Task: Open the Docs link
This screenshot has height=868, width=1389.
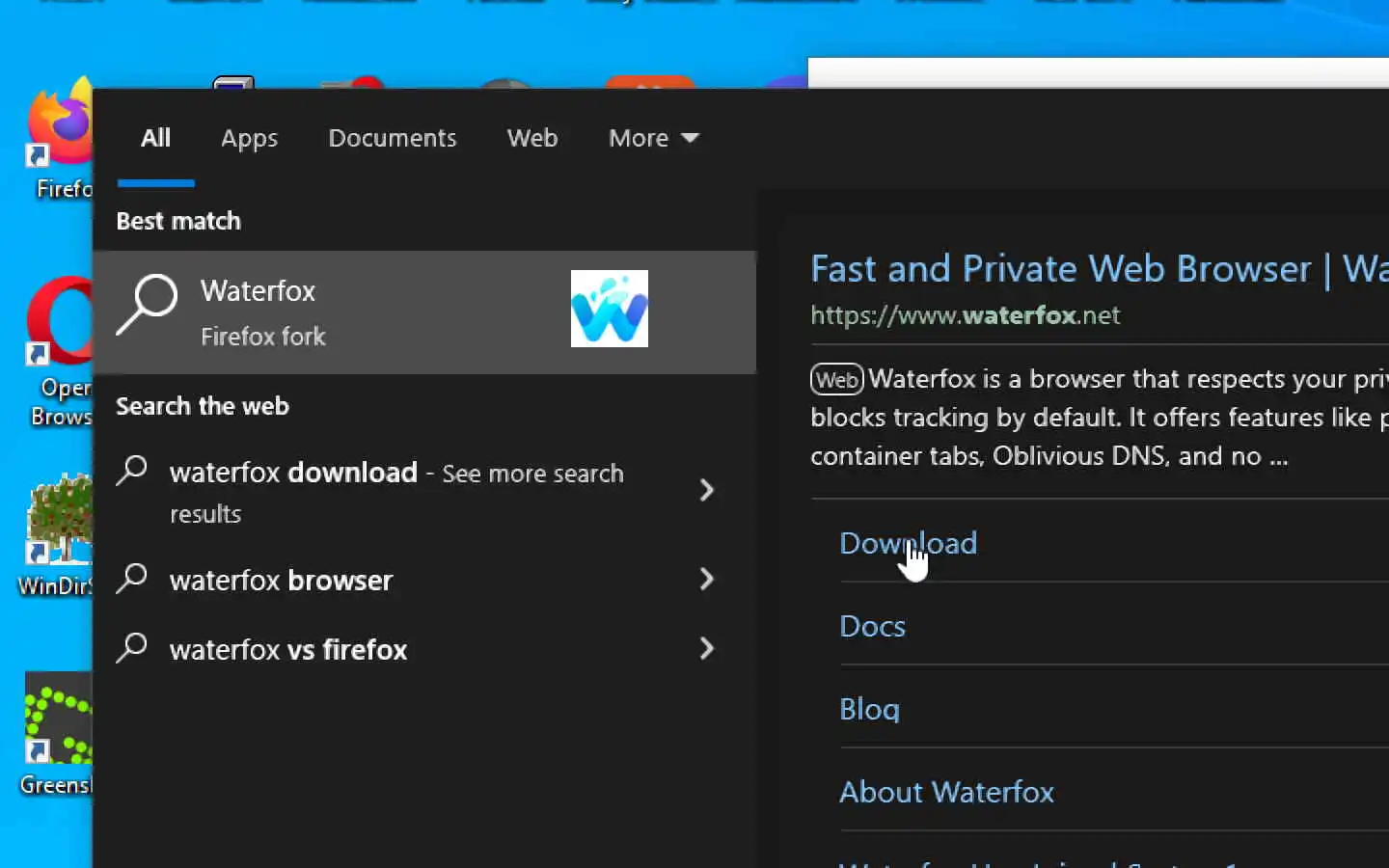Action: (x=872, y=626)
